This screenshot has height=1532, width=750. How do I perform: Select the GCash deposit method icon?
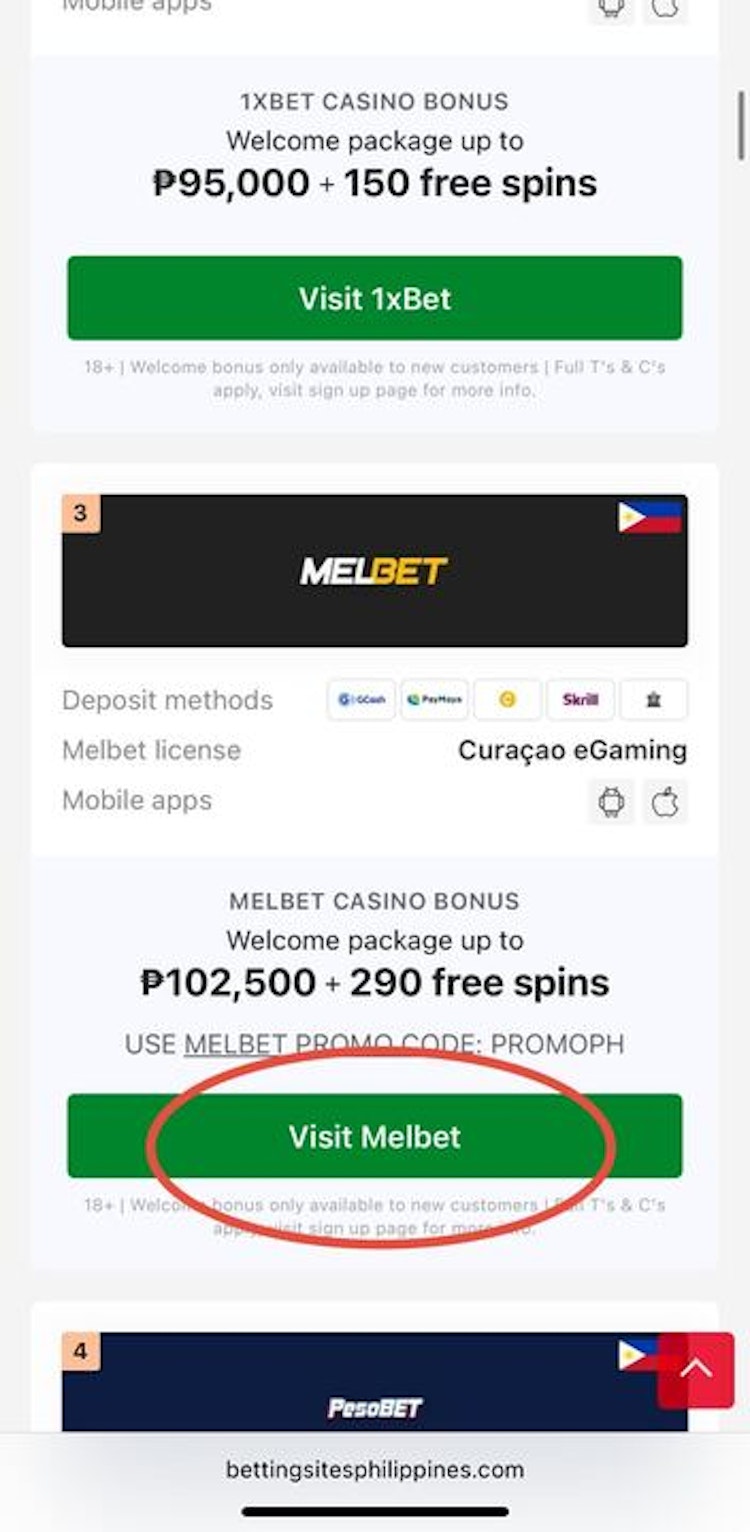tap(361, 699)
